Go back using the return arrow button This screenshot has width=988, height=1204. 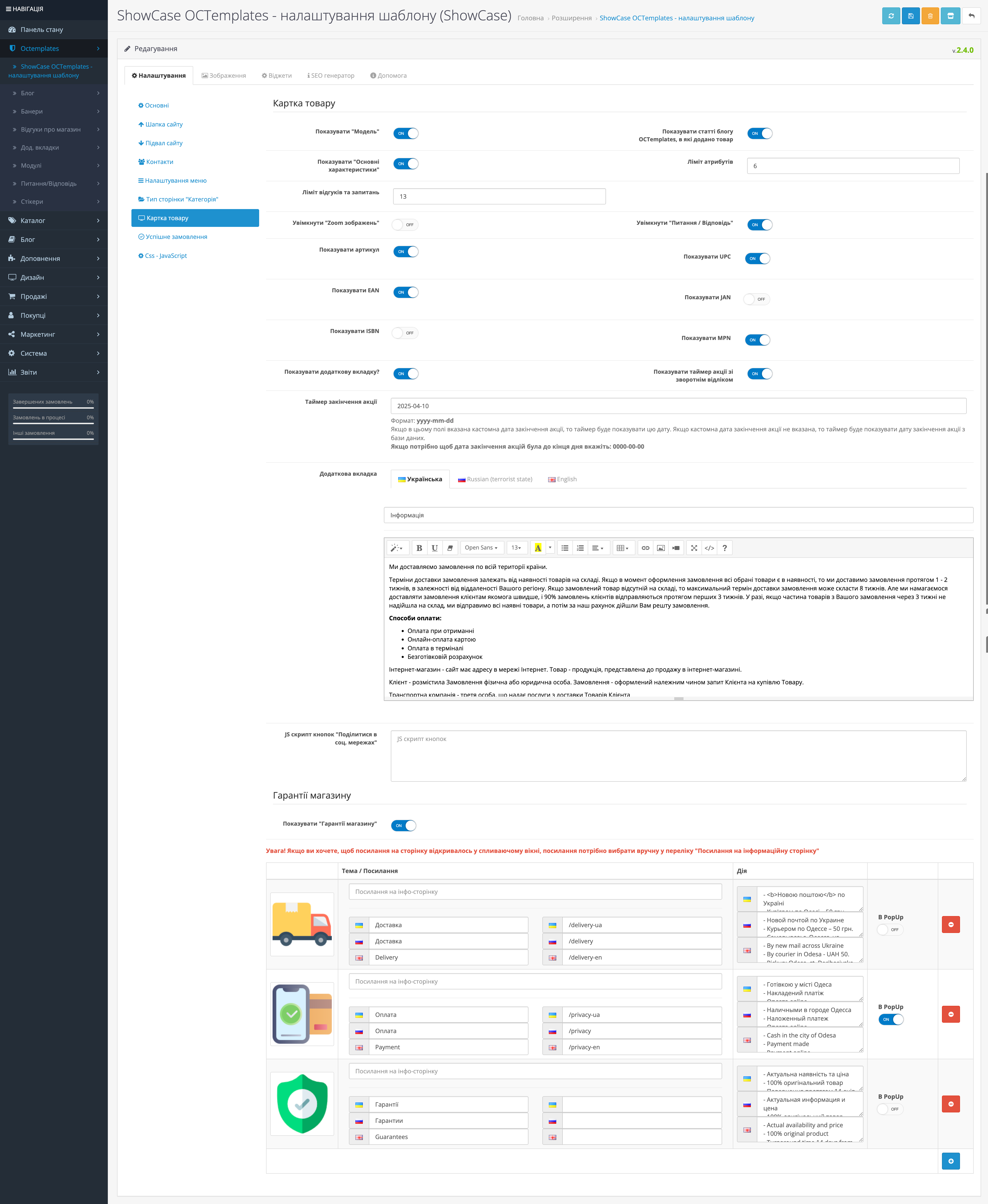(x=972, y=16)
